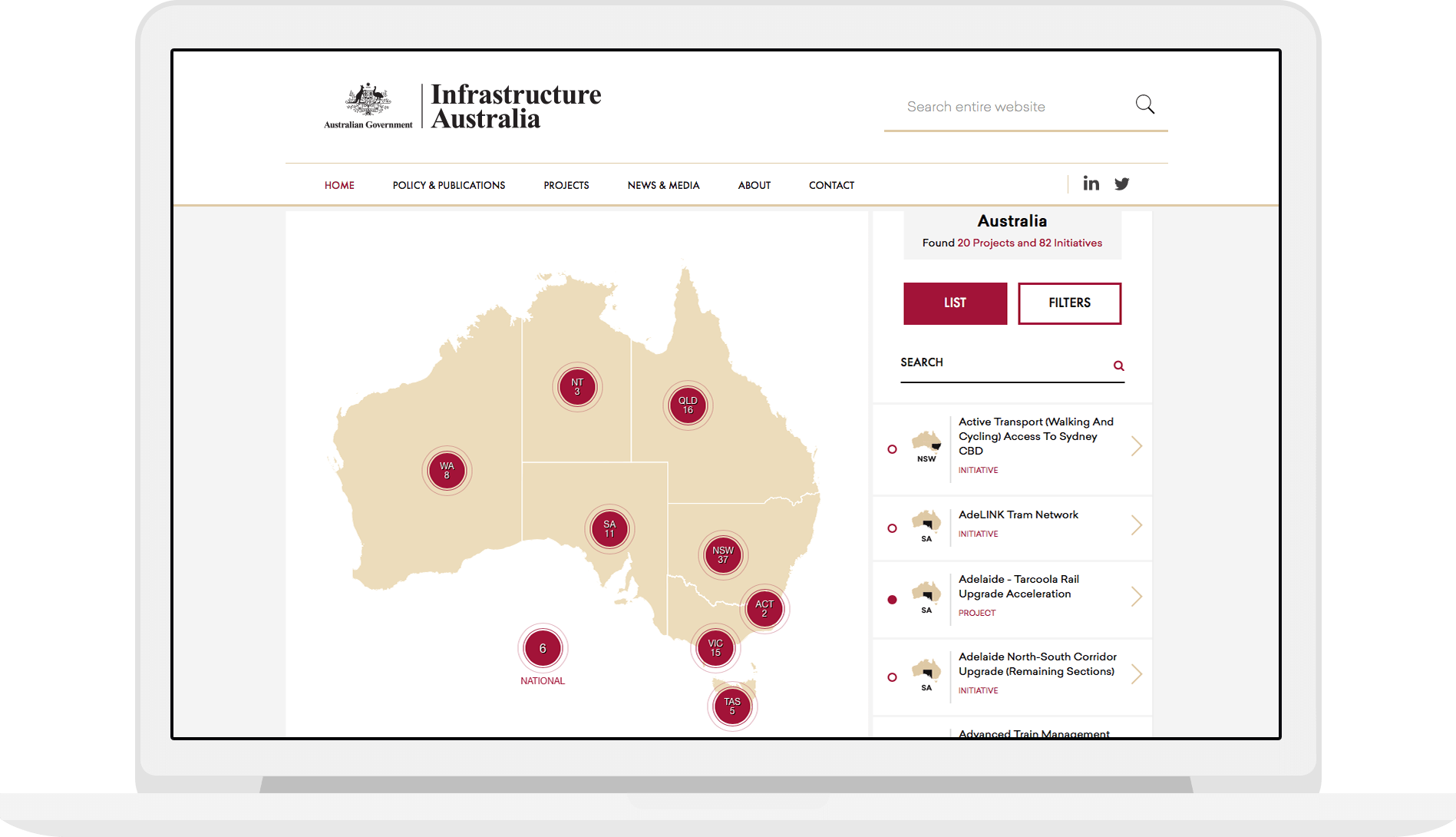Click the National 6 marker
This screenshot has width=1456, height=837.
543,649
